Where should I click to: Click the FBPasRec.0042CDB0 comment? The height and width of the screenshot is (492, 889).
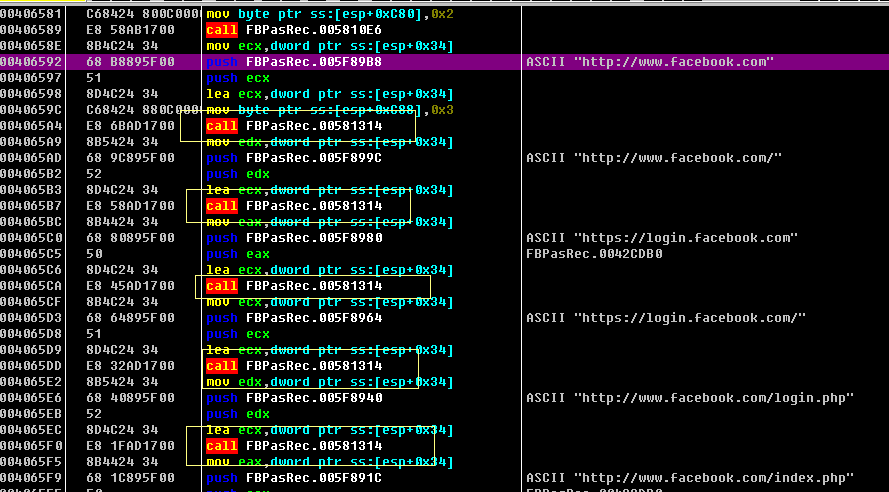tap(594, 253)
